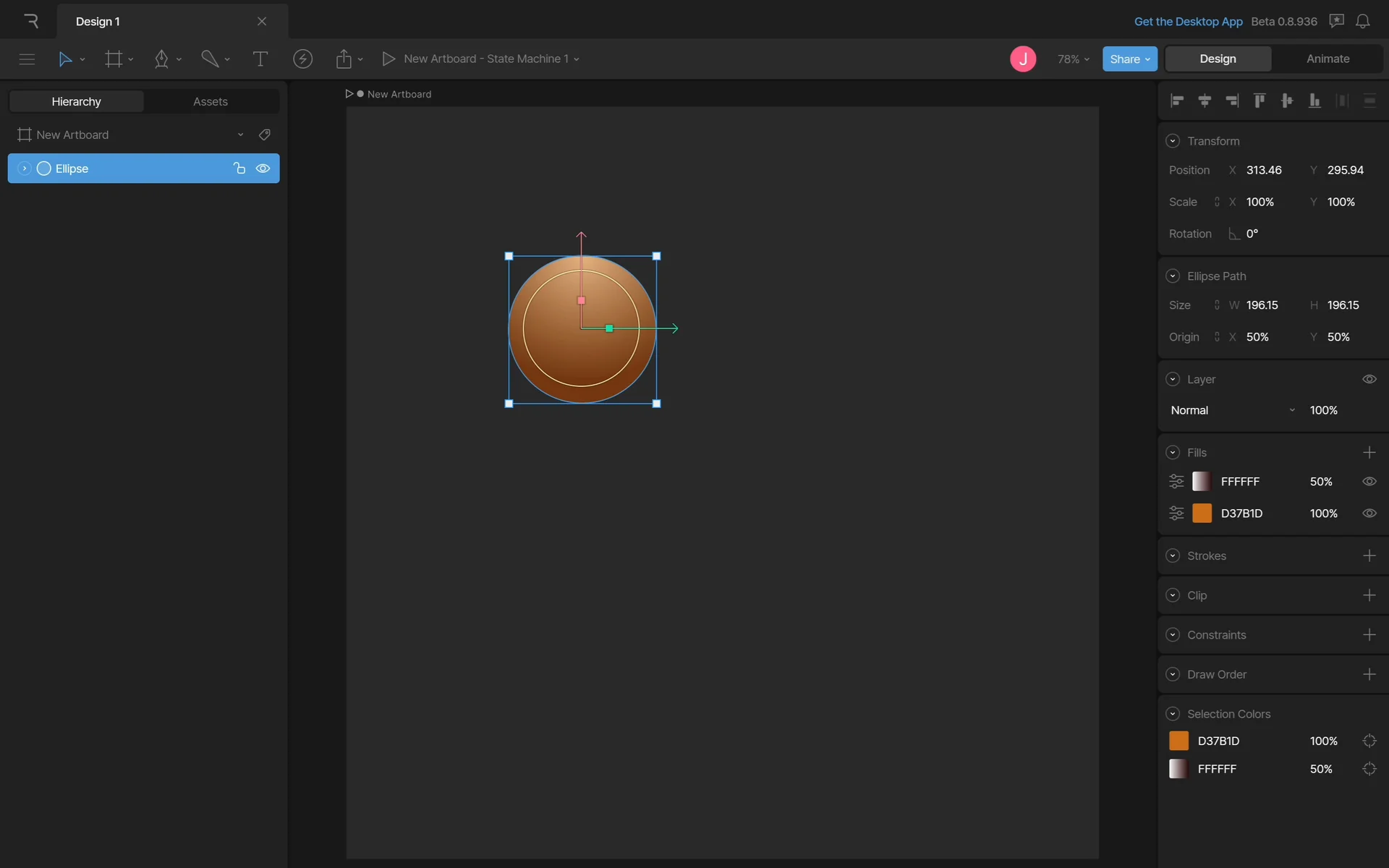1389x868 pixels.
Task: Click the align top edges icon
Action: click(1260, 101)
